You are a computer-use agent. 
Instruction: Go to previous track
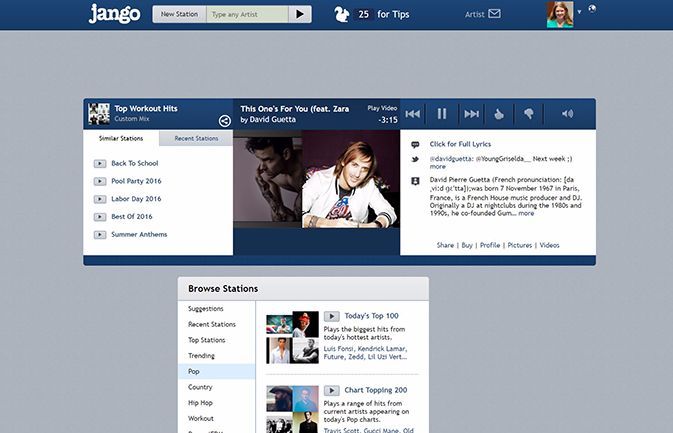[412, 114]
